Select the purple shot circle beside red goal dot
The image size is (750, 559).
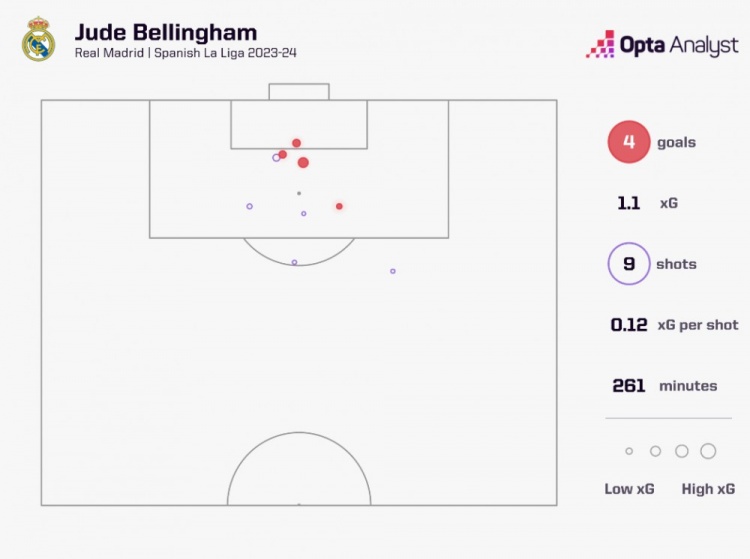[x=276, y=158]
